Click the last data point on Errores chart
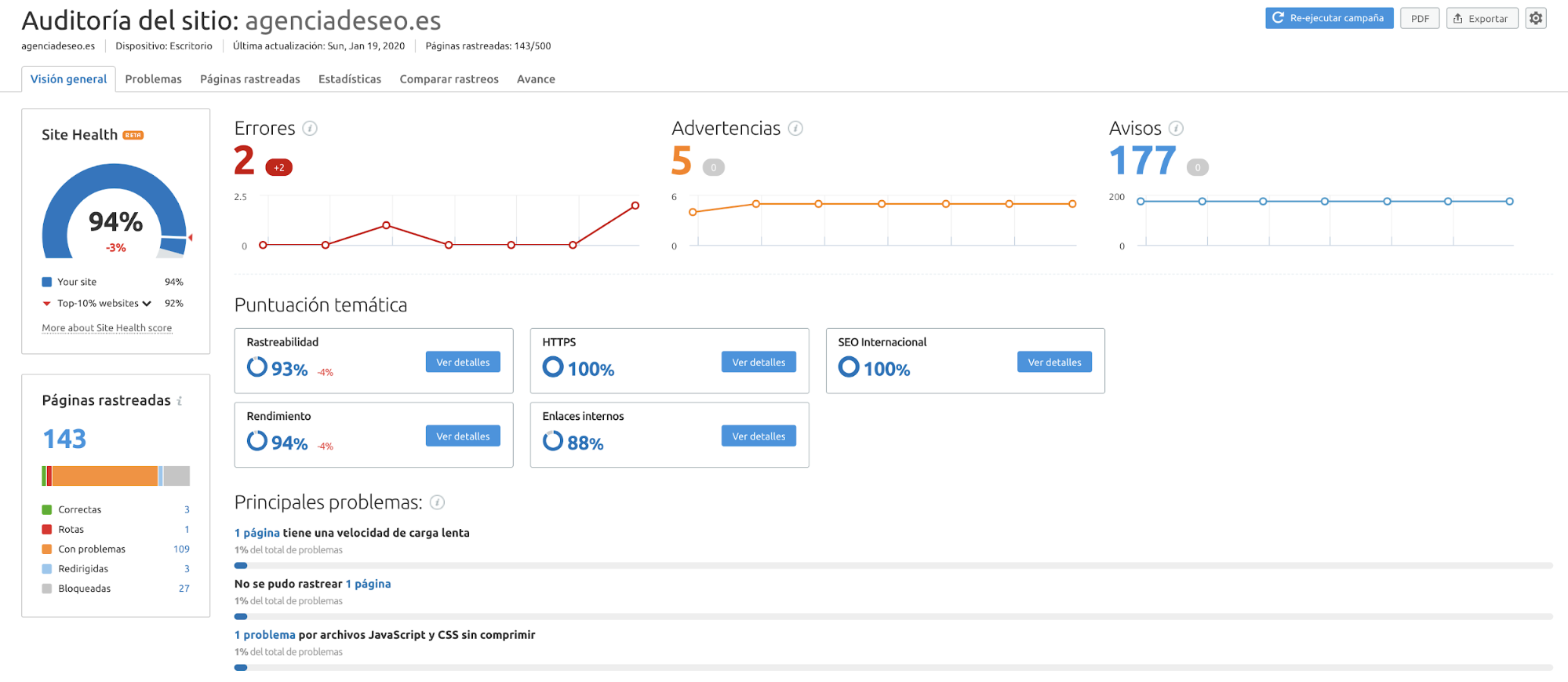The image size is (1568, 682). click(x=635, y=206)
